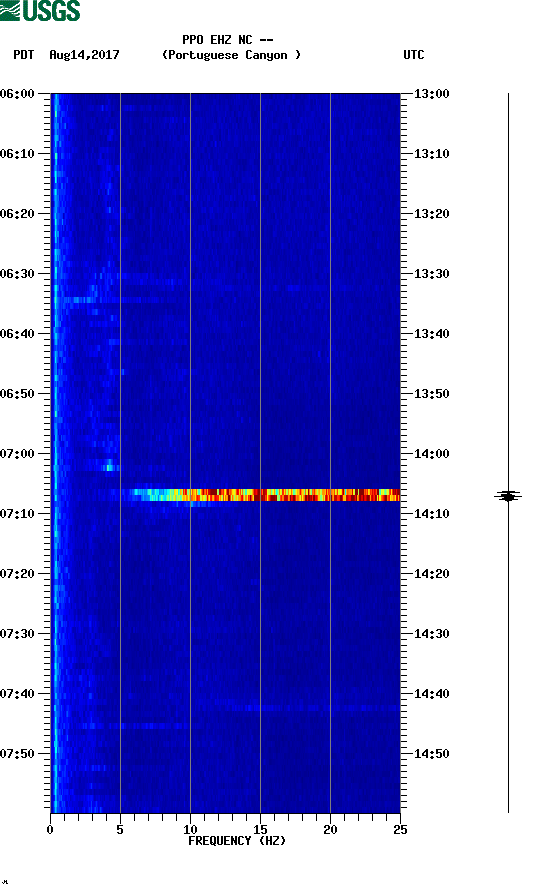Click the '07:10' PDT time label
Screen dimensions: 552x893
click(18, 514)
